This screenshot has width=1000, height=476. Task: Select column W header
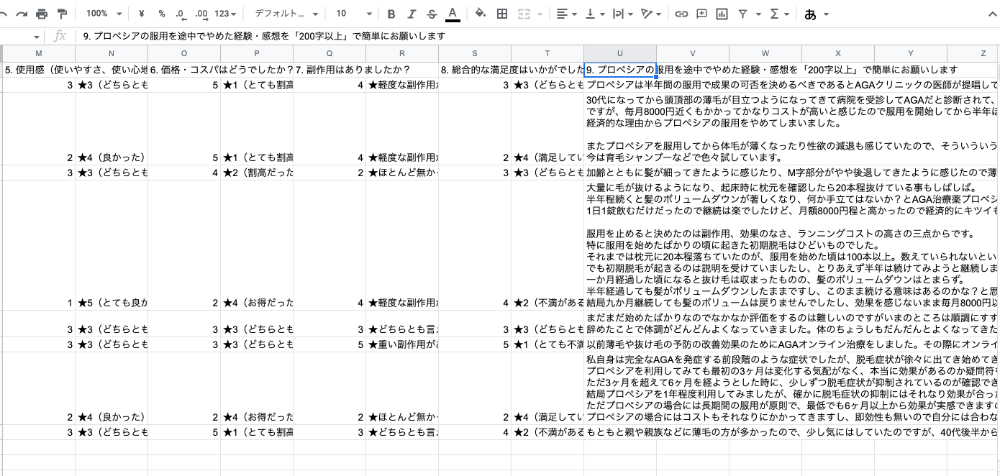[766, 54]
